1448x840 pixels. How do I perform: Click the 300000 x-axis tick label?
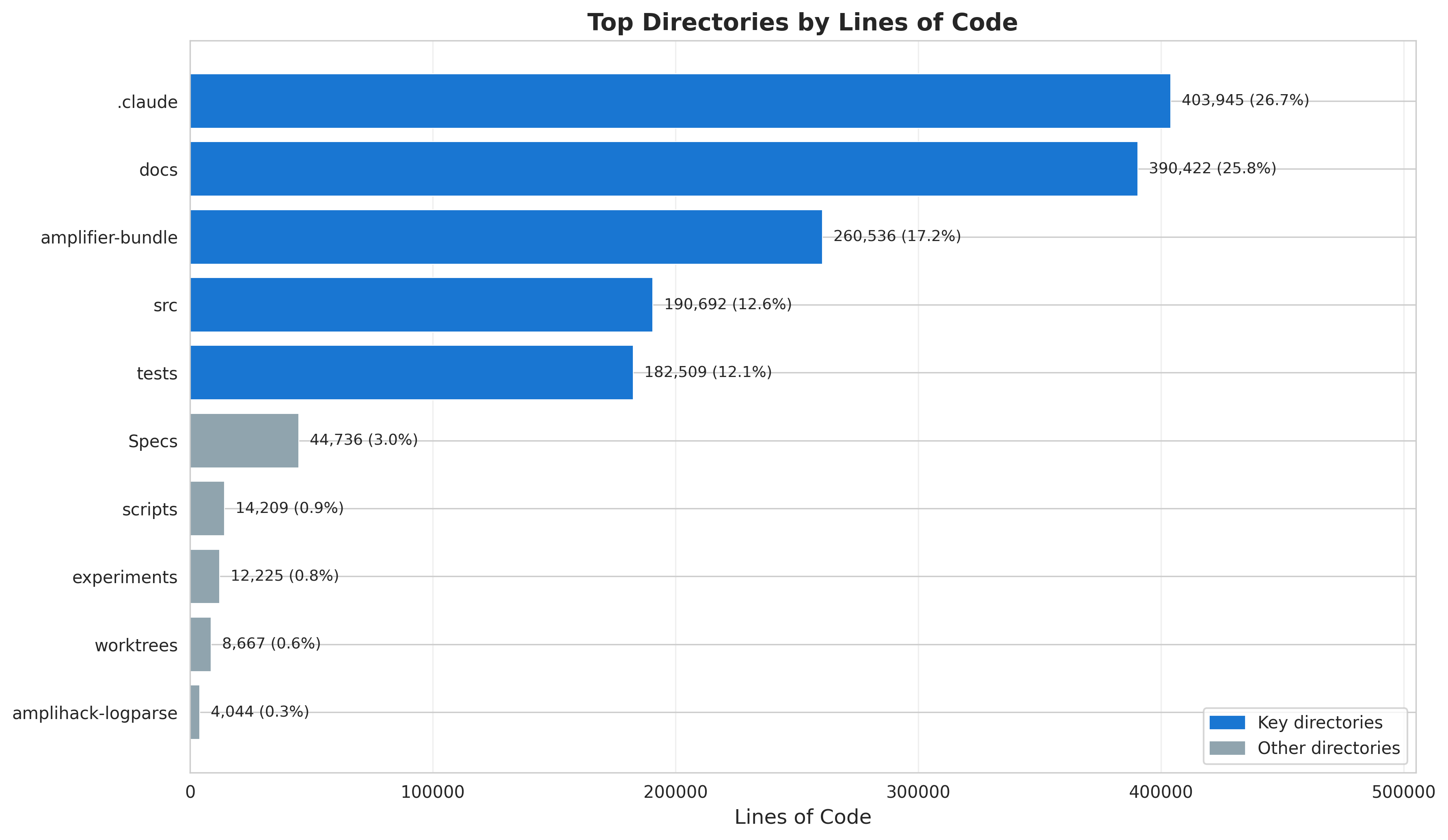click(918, 792)
